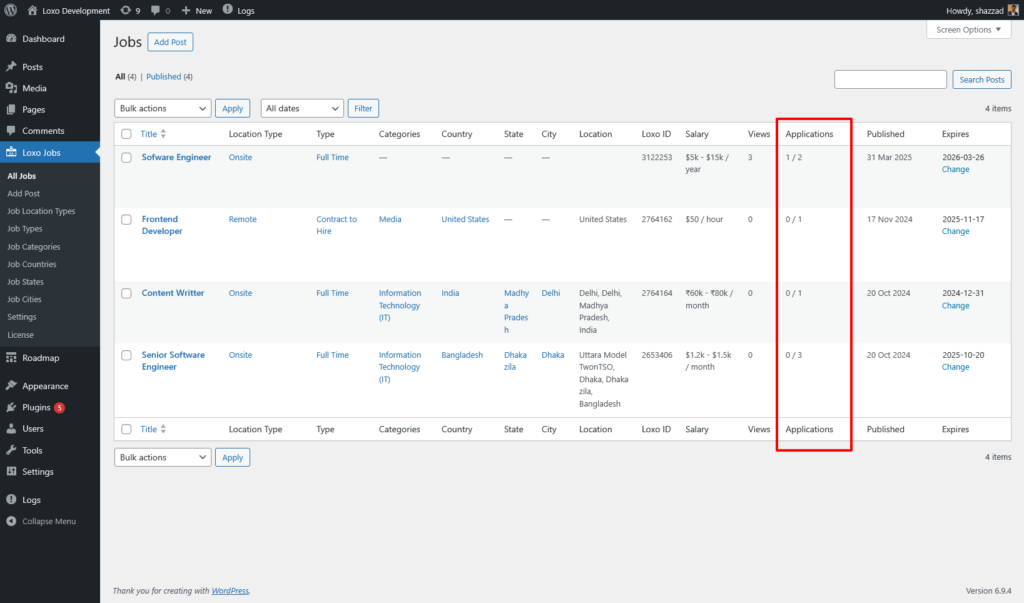
Task: Open Job Categories in Loxo Jobs submenu
Action: click(x=33, y=247)
